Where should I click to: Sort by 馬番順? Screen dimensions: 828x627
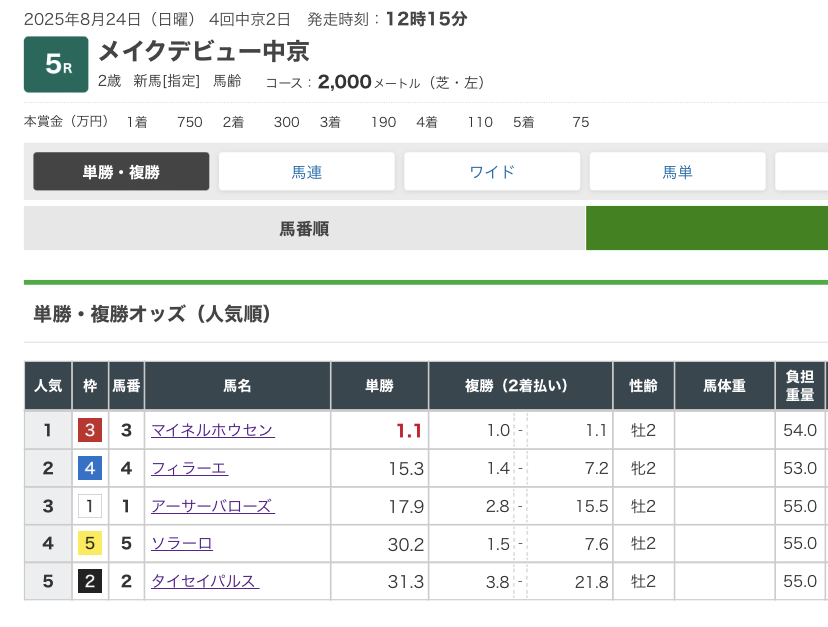point(304,229)
